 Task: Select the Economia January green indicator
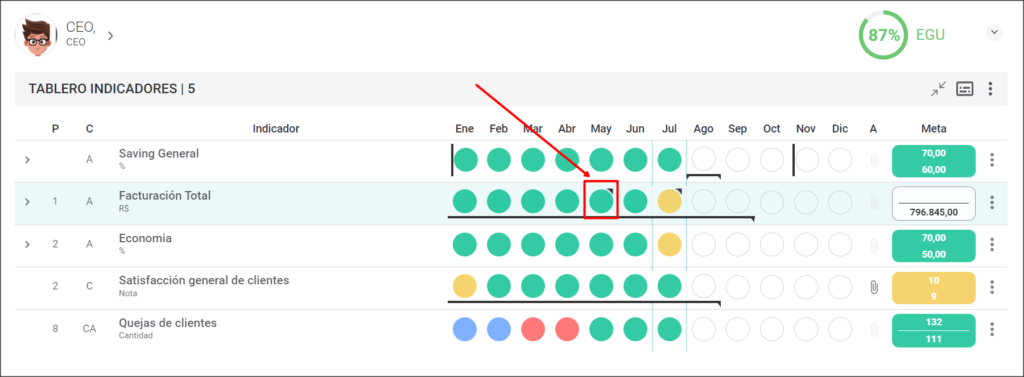tap(465, 244)
